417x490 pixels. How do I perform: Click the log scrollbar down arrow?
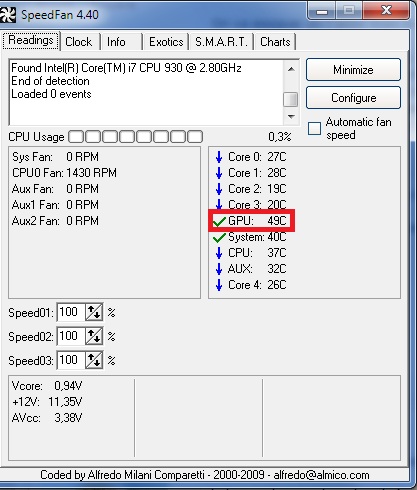[x=291, y=117]
